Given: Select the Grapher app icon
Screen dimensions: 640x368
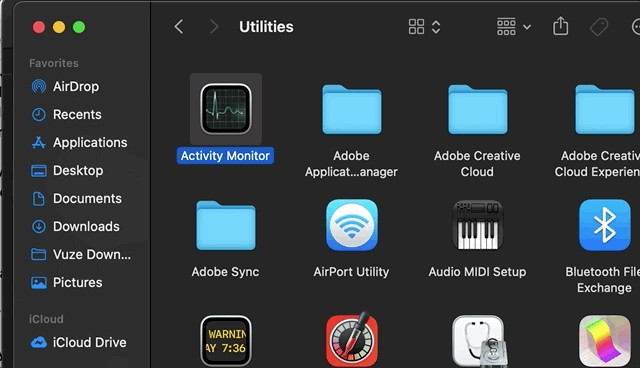Looking at the screenshot, I should [604, 341].
